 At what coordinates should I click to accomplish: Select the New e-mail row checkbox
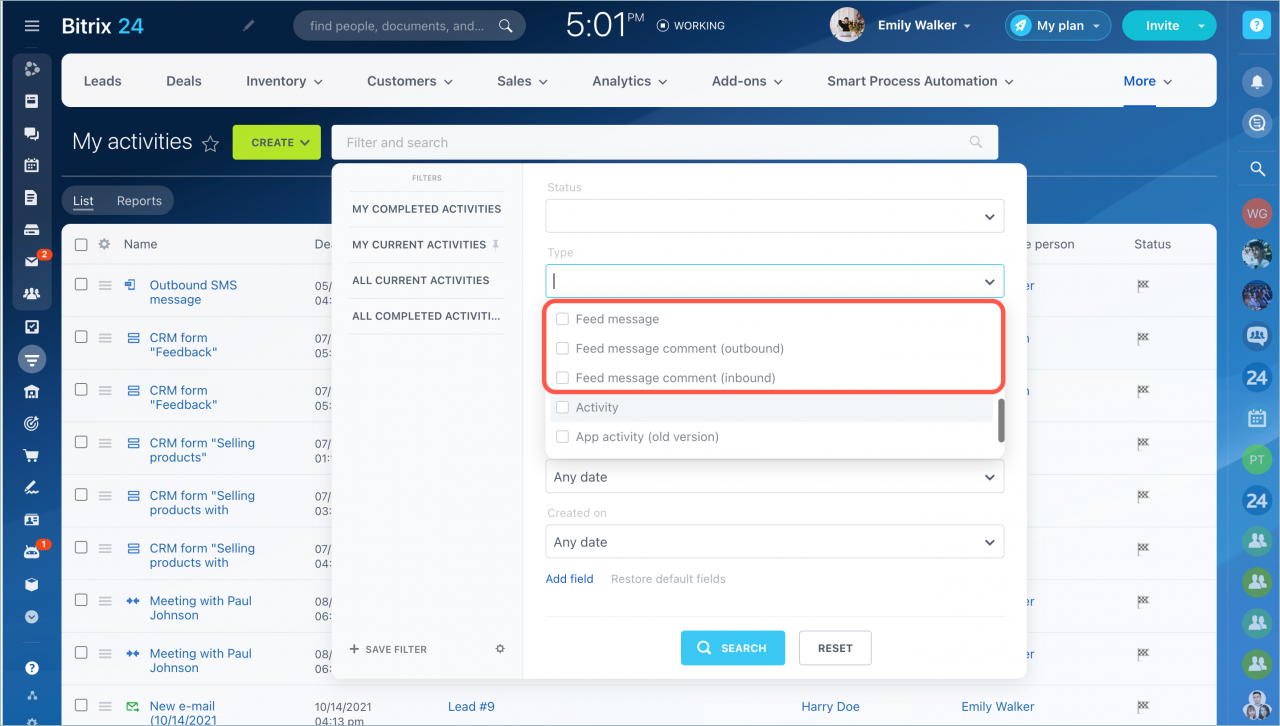click(81, 705)
